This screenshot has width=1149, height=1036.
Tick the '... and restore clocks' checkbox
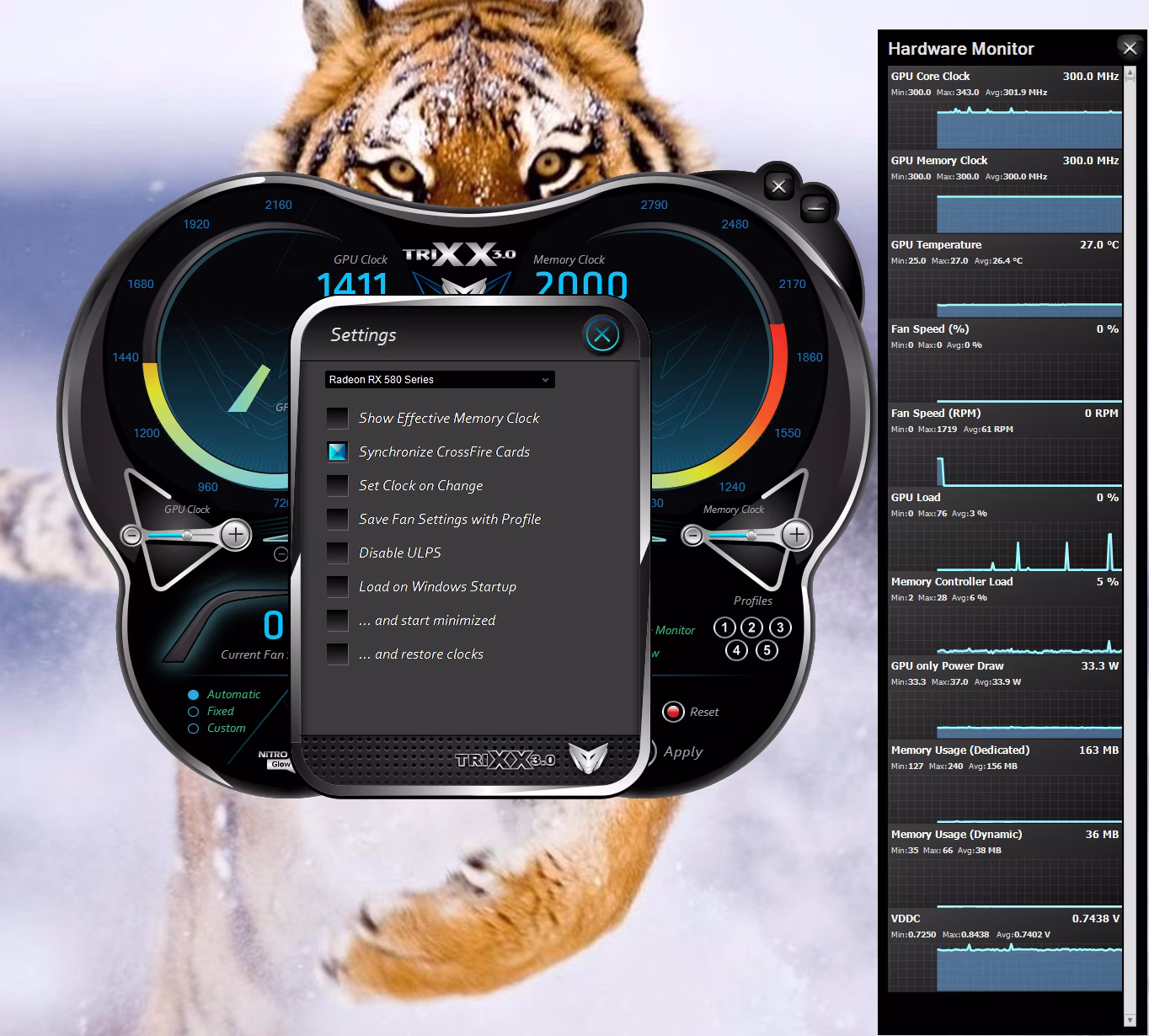tap(338, 654)
